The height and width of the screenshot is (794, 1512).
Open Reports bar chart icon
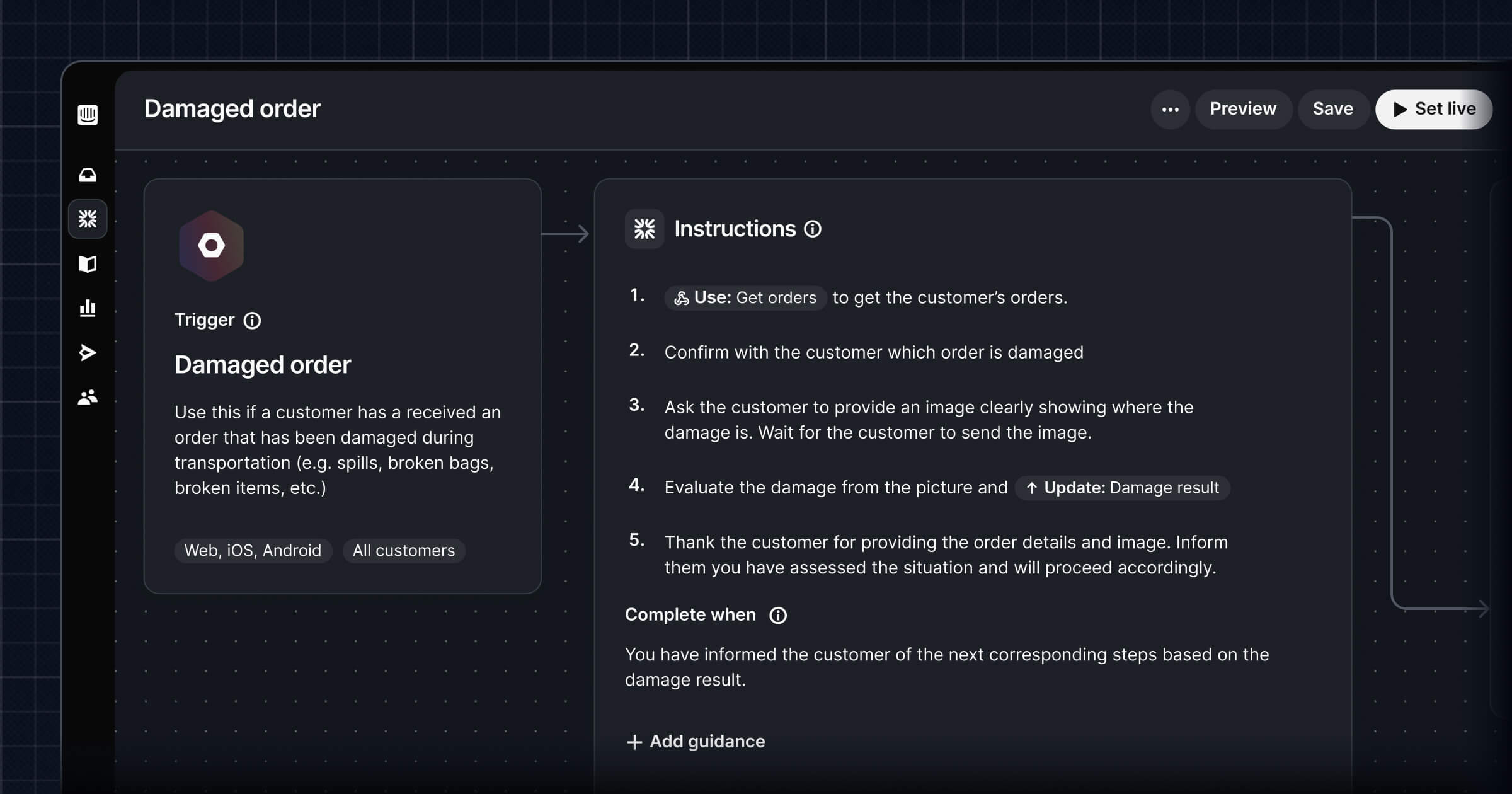(88, 308)
